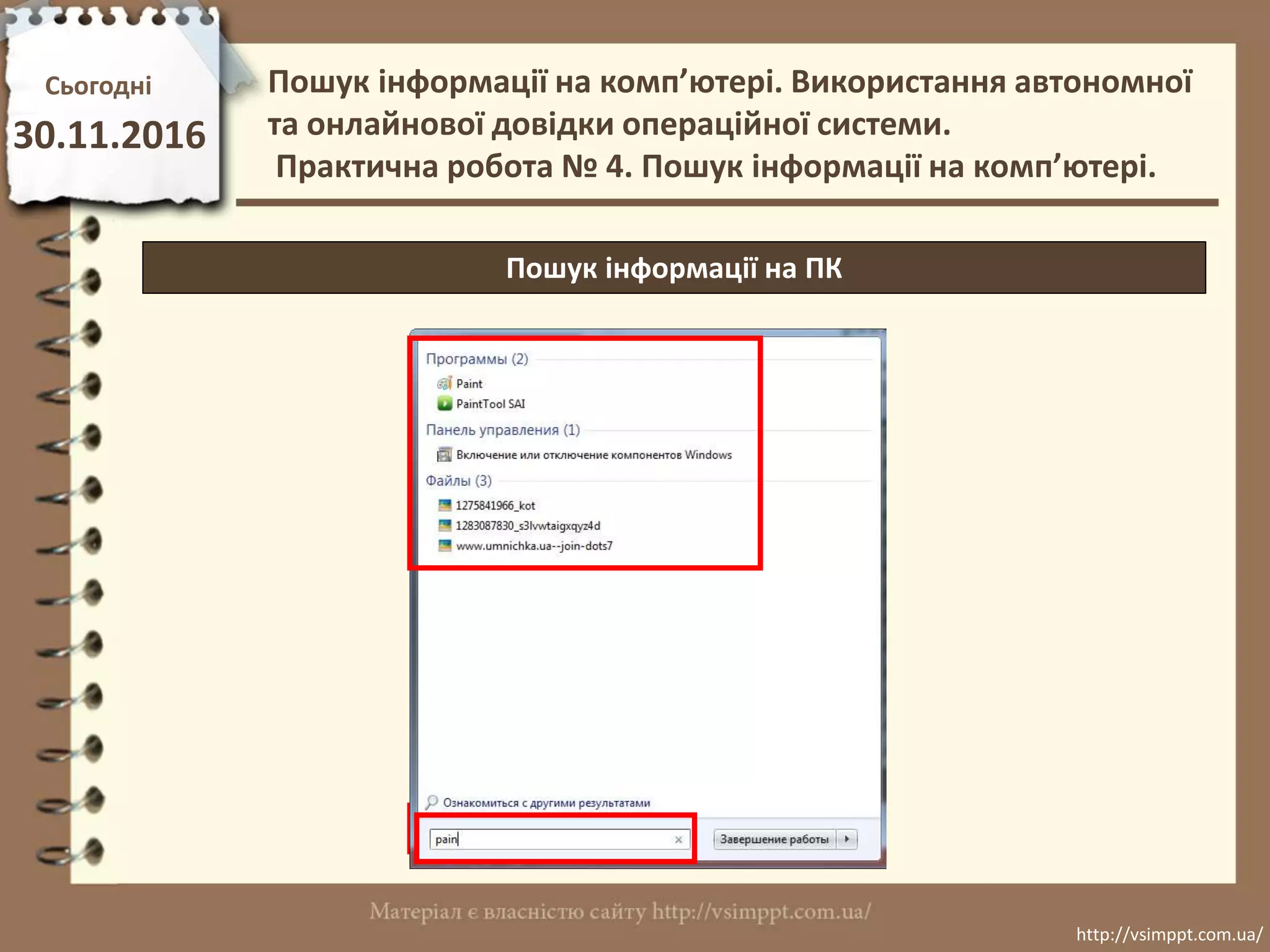The image size is (1270, 952).
Task: Open file www.umnichka.ua--join-dots7
Action: click(534, 546)
